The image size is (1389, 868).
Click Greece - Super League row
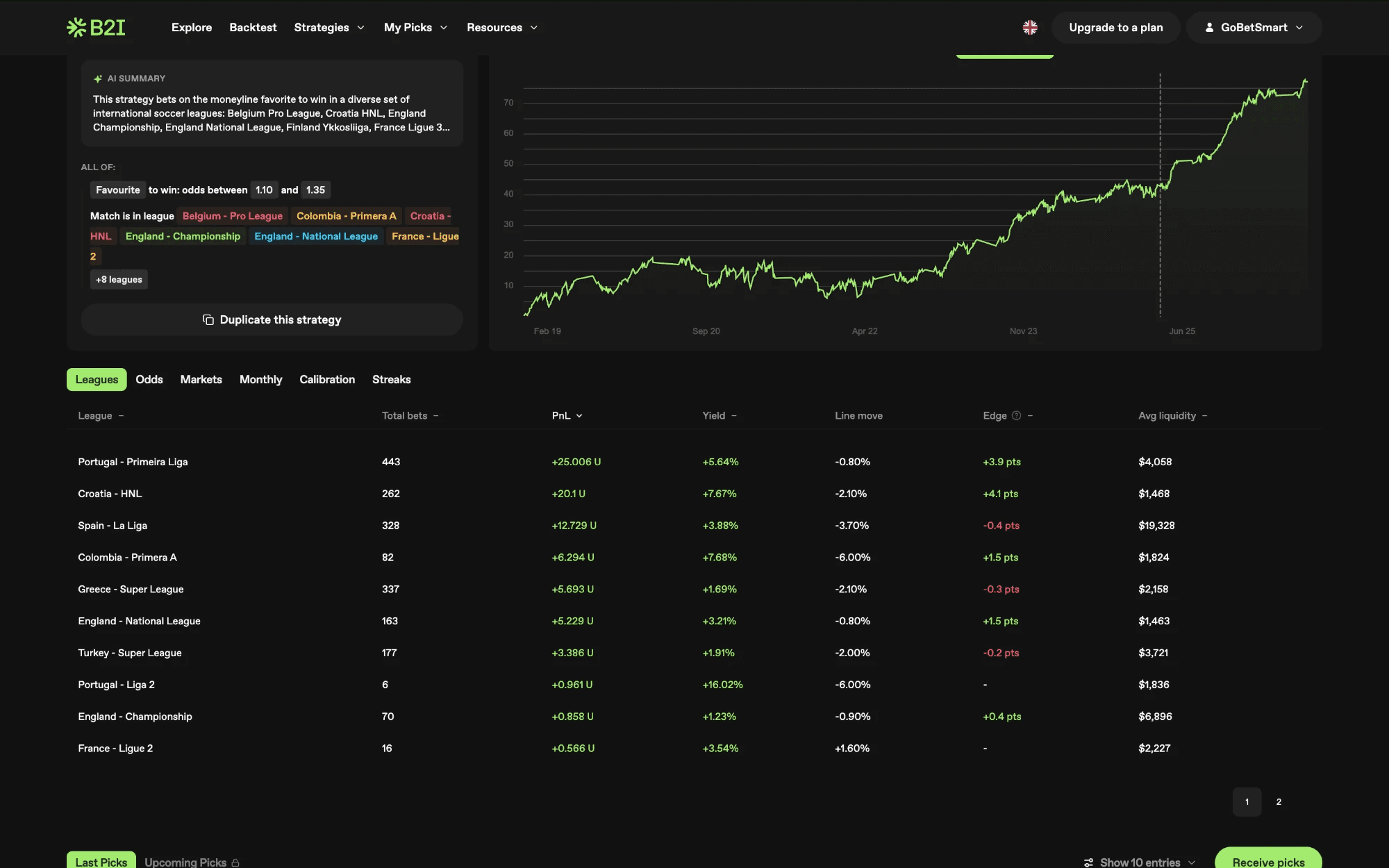(694, 589)
